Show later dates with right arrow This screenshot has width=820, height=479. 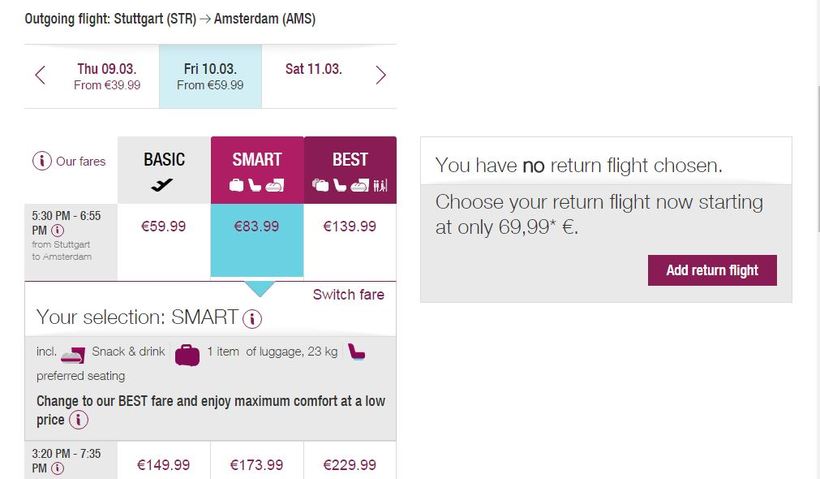(x=380, y=75)
